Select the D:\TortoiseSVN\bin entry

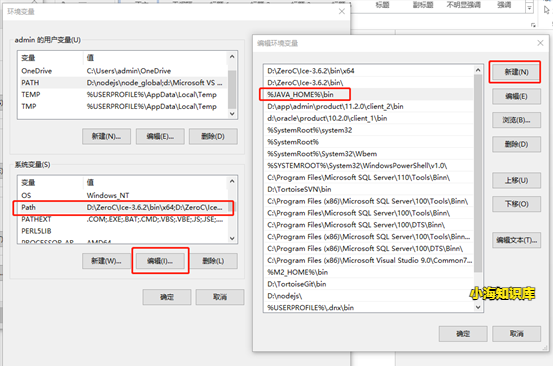pos(368,189)
